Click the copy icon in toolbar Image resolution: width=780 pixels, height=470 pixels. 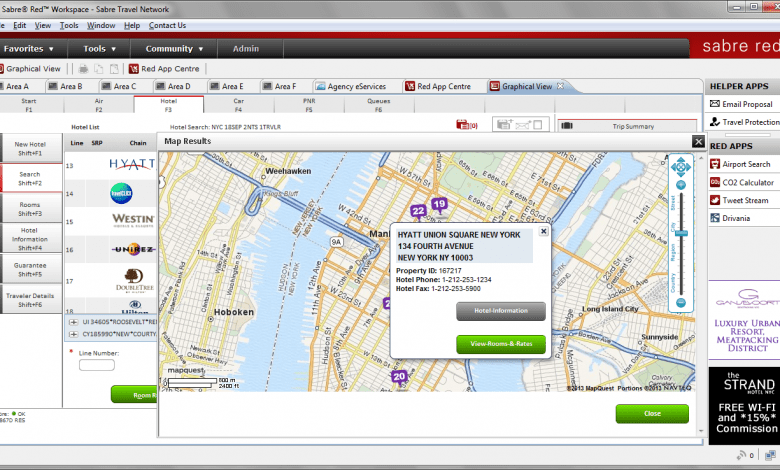99,69
